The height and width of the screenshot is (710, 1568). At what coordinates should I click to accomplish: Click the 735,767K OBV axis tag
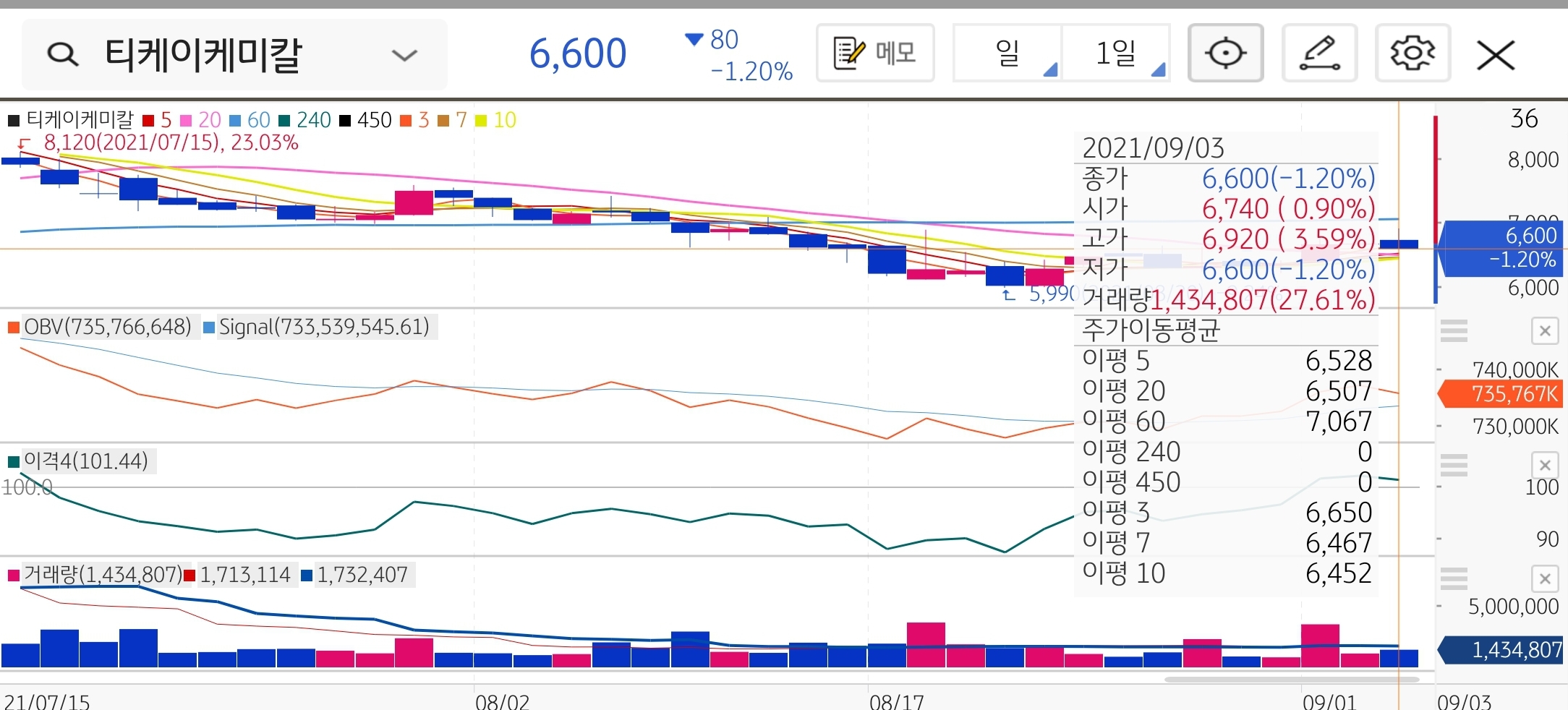click(1501, 394)
